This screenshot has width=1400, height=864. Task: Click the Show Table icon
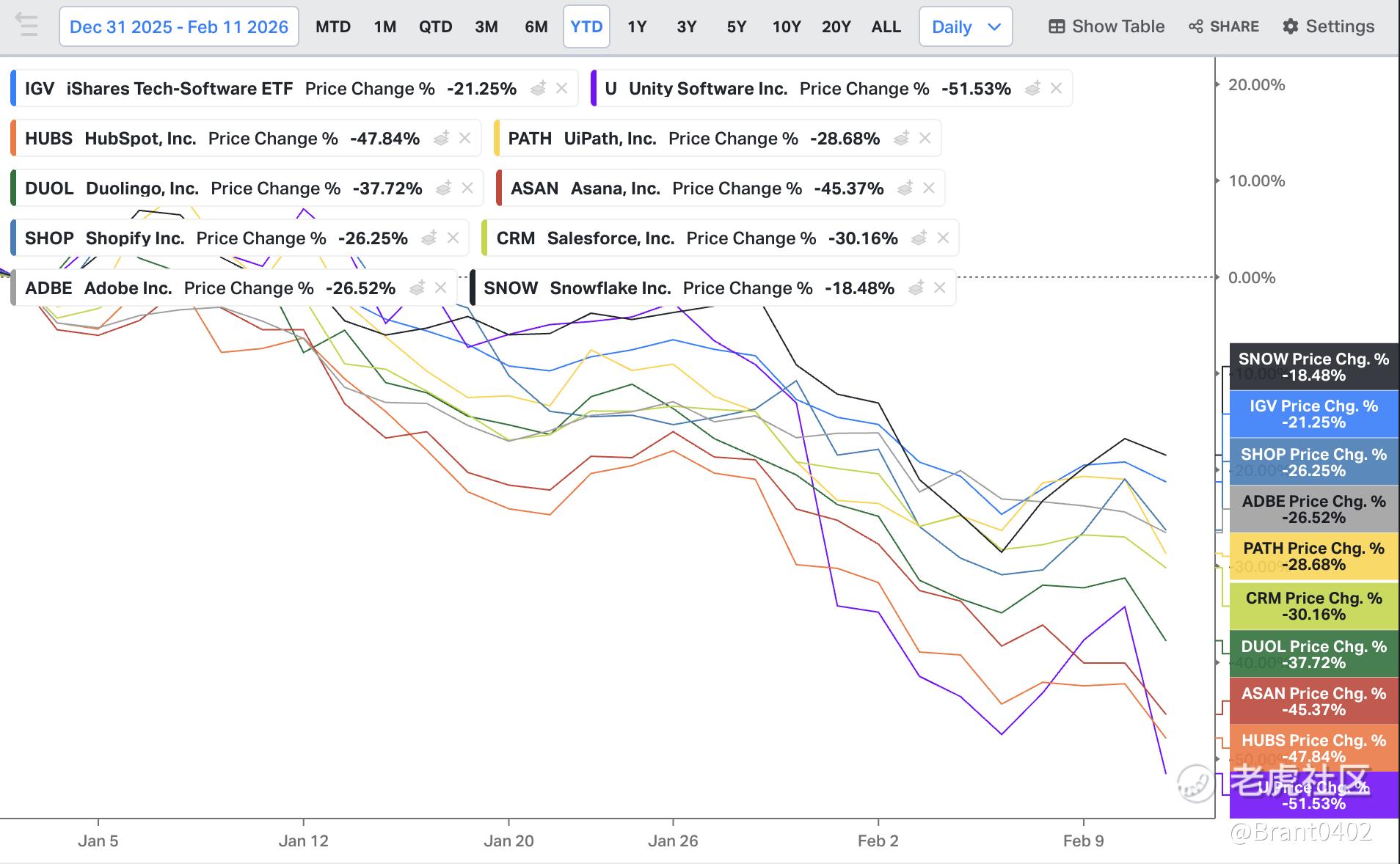[1057, 26]
